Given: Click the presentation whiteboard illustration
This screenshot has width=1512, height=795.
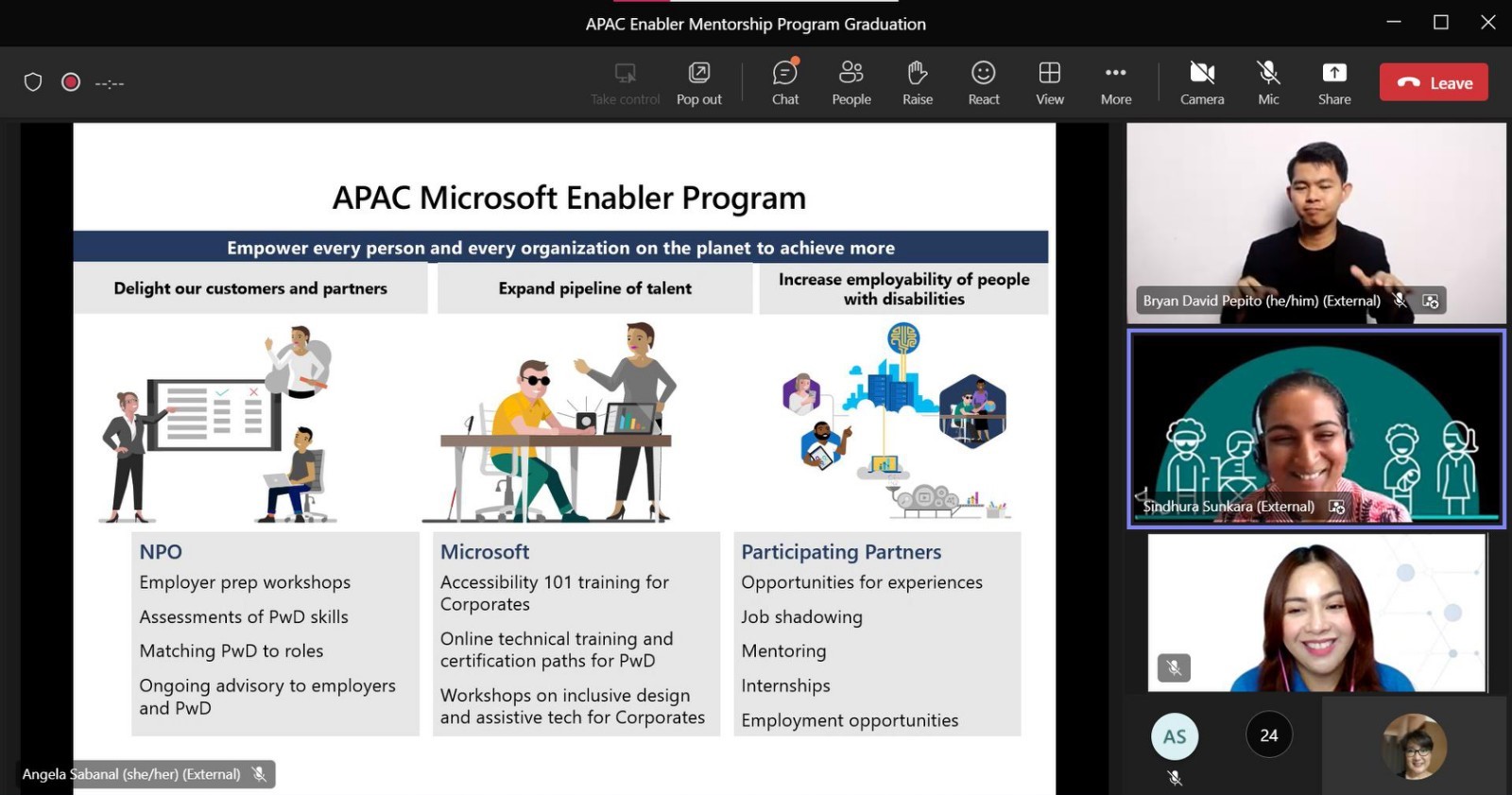Looking at the screenshot, I should (x=219, y=423).
